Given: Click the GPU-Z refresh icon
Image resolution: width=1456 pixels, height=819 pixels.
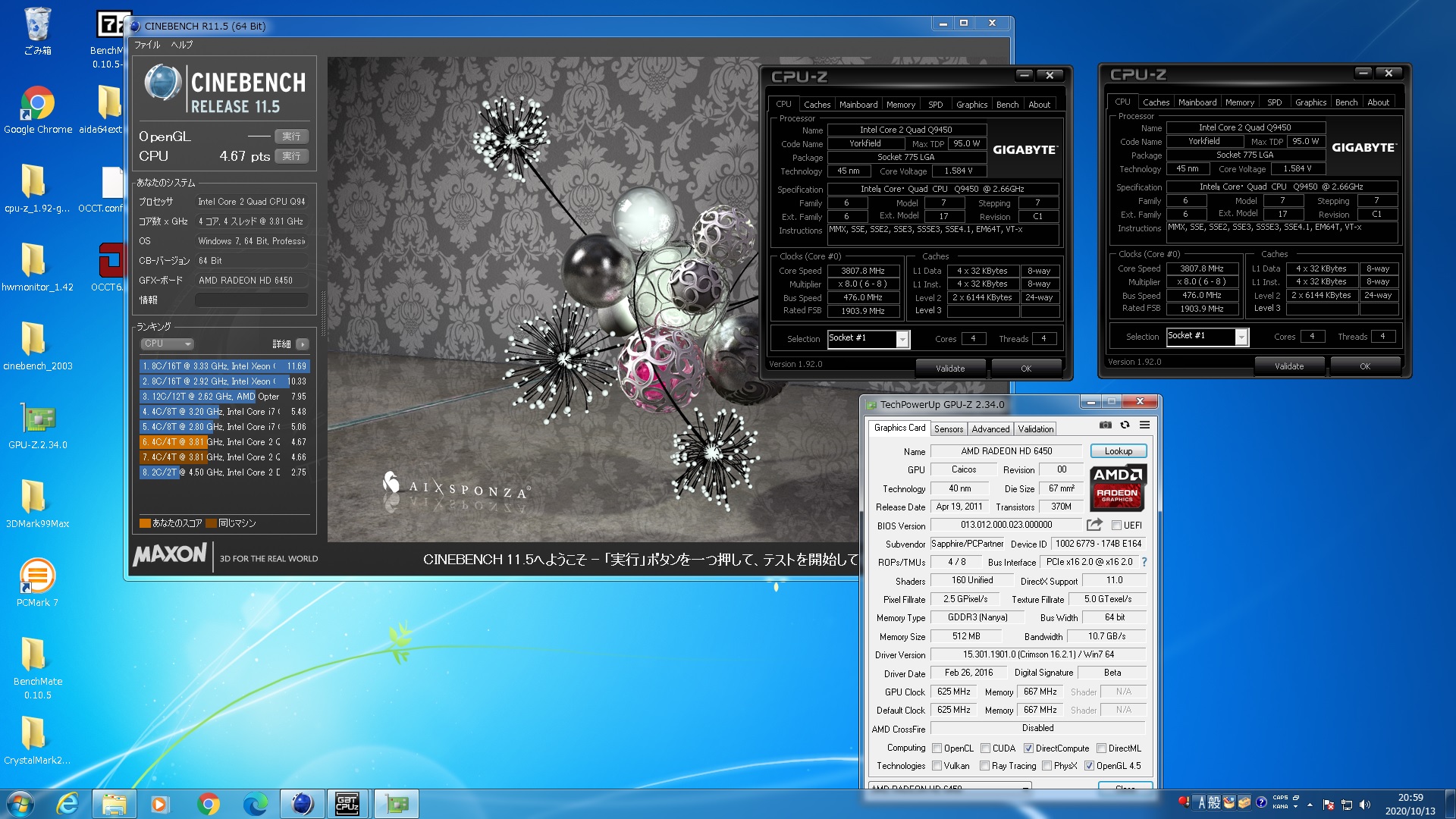Looking at the screenshot, I should [x=1125, y=425].
